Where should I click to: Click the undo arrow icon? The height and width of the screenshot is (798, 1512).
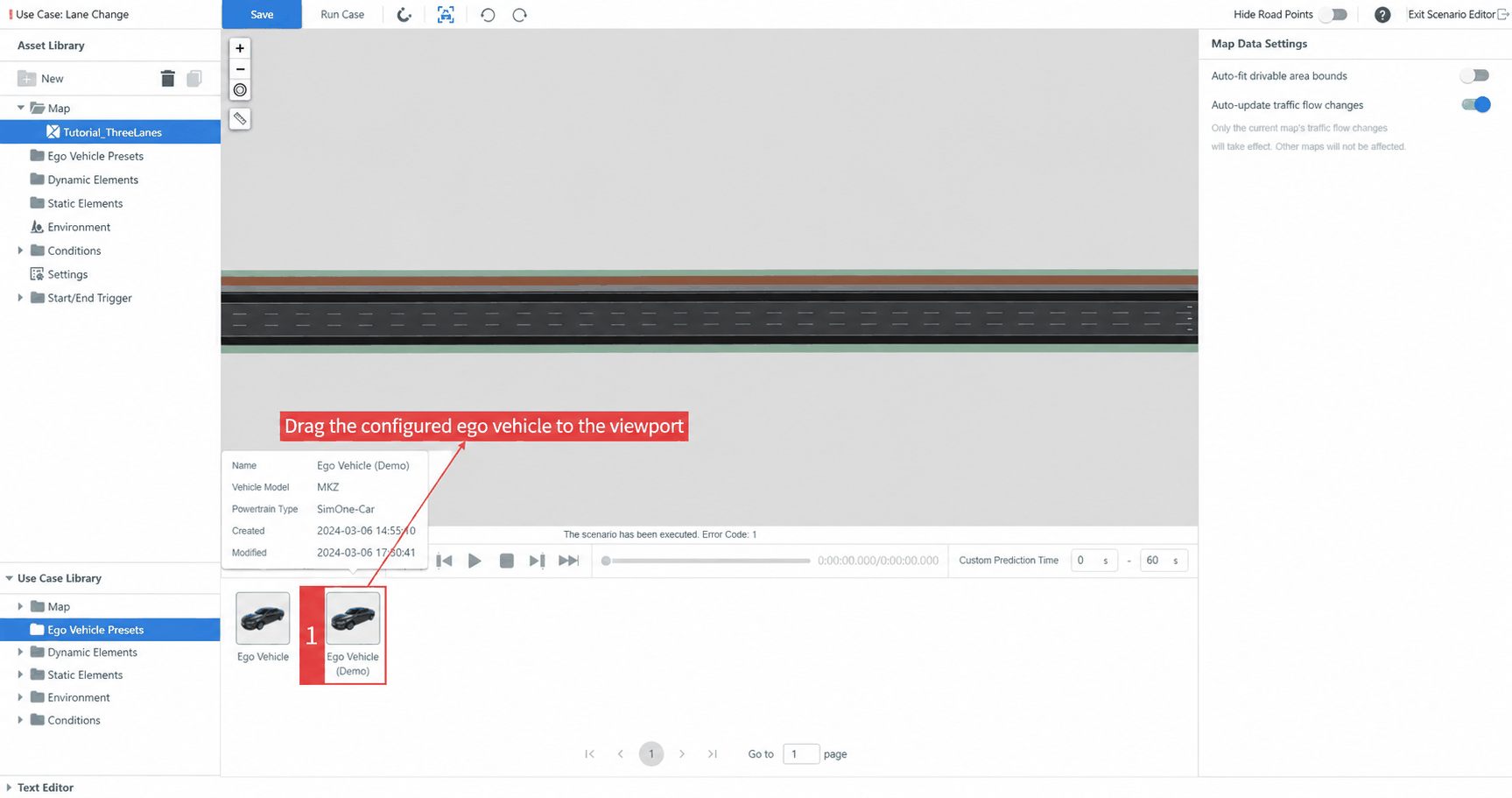tap(488, 15)
